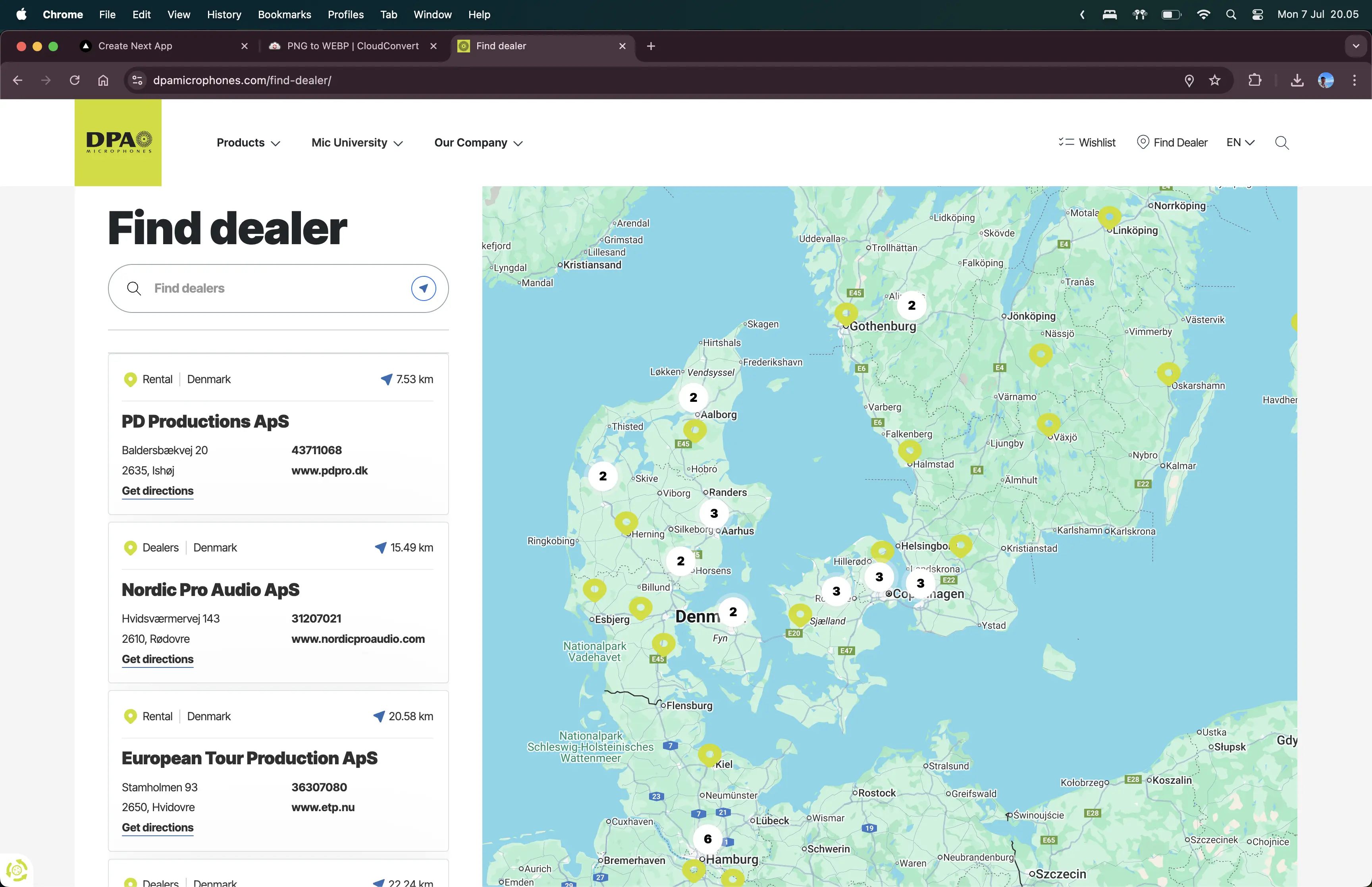1372x887 pixels.
Task: Bookmark this page with the star icon
Action: click(1215, 80)
